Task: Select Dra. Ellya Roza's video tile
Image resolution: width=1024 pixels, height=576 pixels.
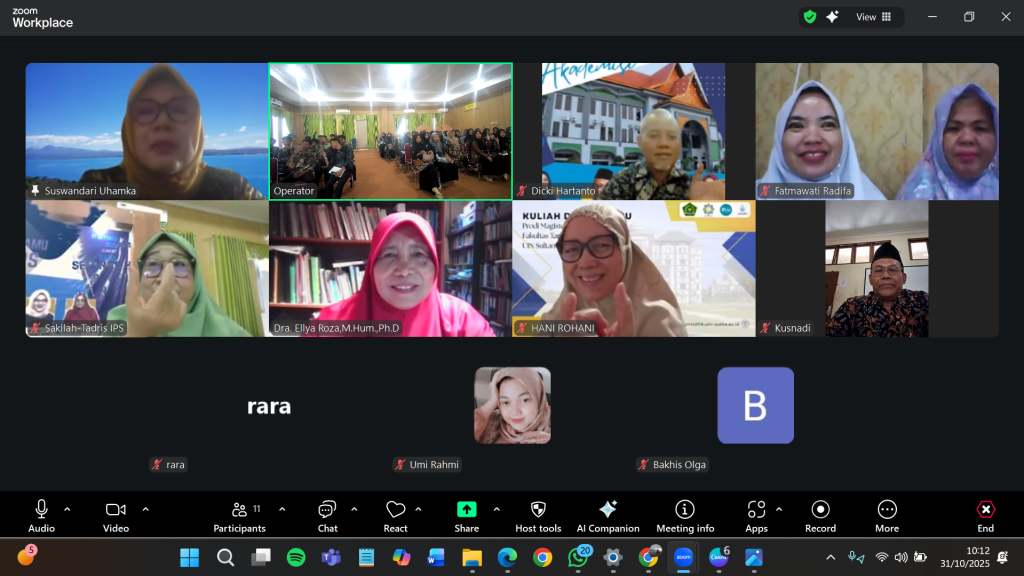Action: (390, 268)
